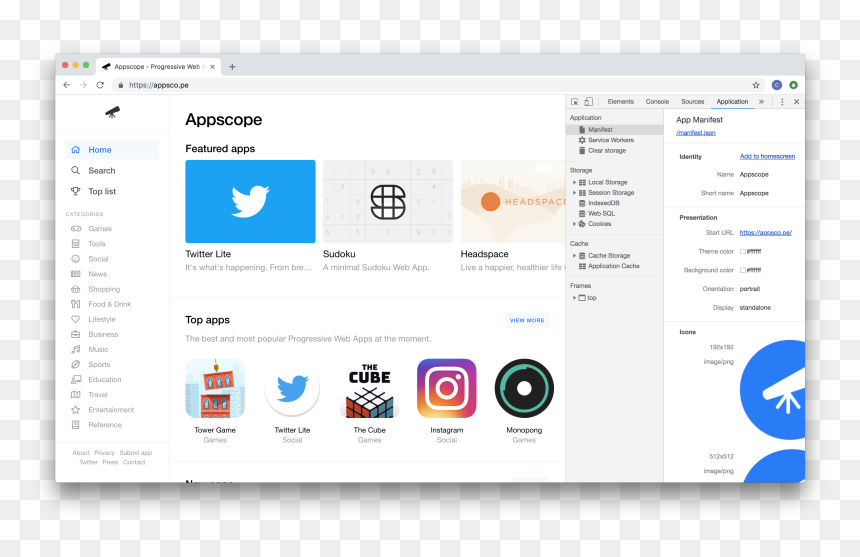Close the Appscope browser tab
Viewport: 860px width, 557px height.
point(212,67)
